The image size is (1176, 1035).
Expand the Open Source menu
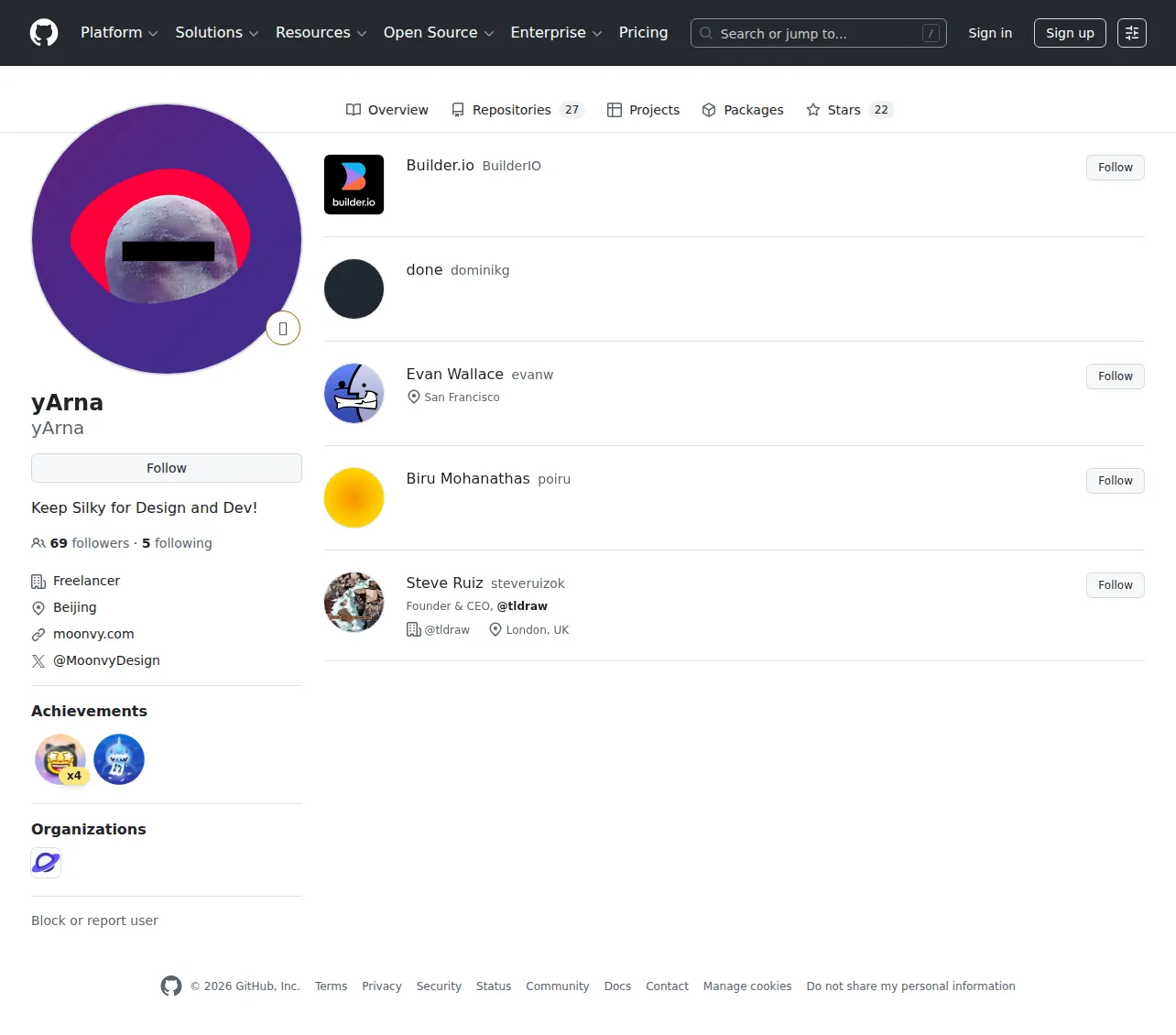coord(439,33)
